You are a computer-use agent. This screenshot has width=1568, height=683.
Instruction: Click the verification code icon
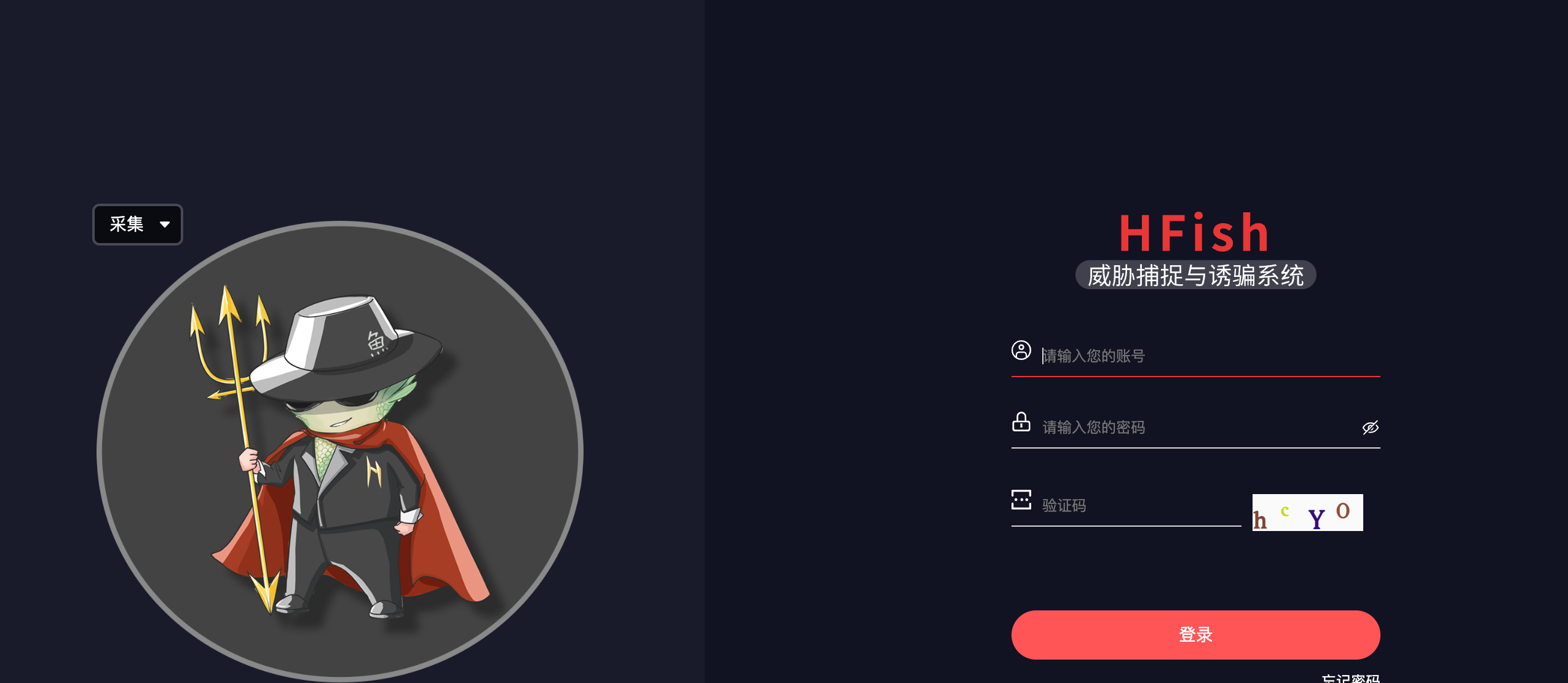[1021, 500]
